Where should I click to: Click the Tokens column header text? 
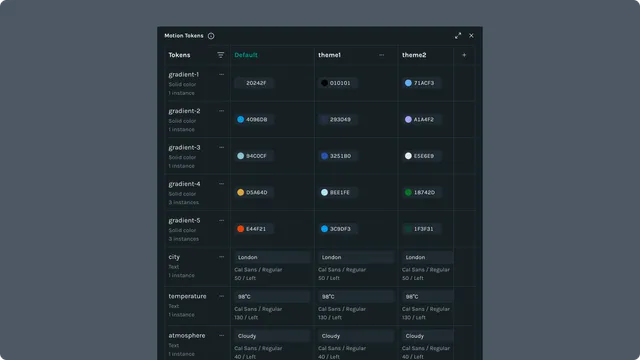[x=179, y=55]
